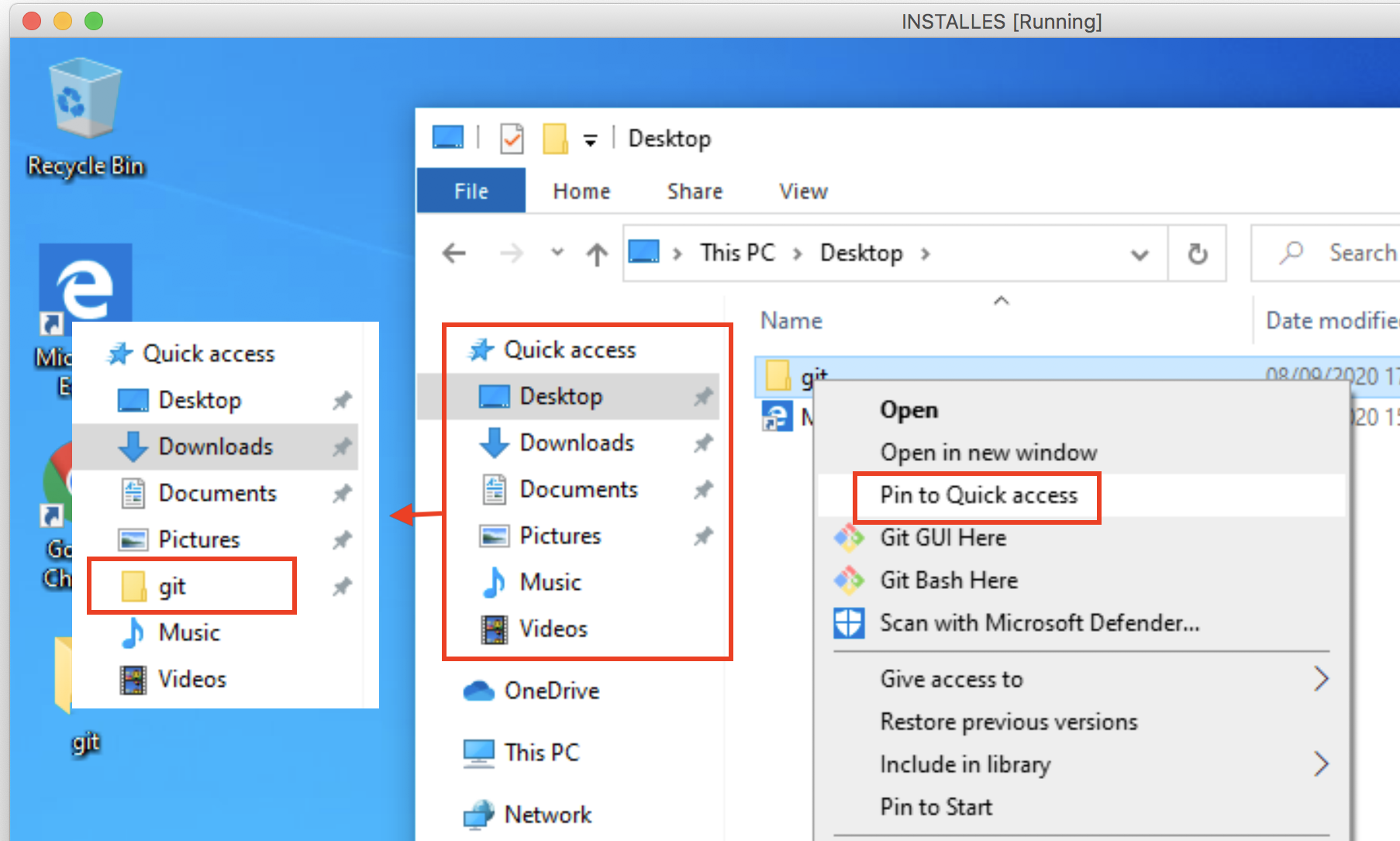Click the Search input field
This screenshot has width=1400, height=841.
tap(1326, 253)
